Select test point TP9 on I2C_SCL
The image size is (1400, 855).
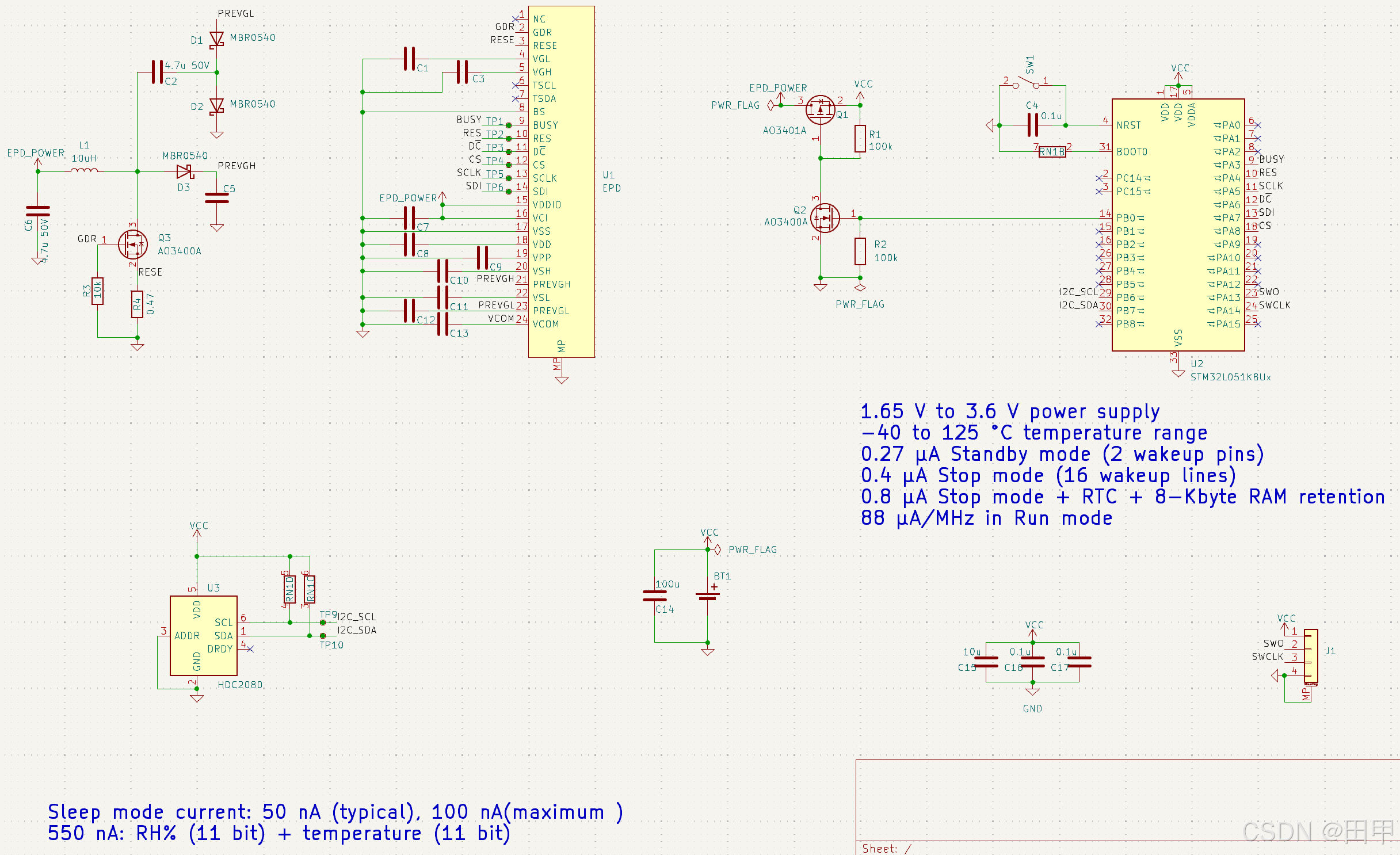point(323,622)
